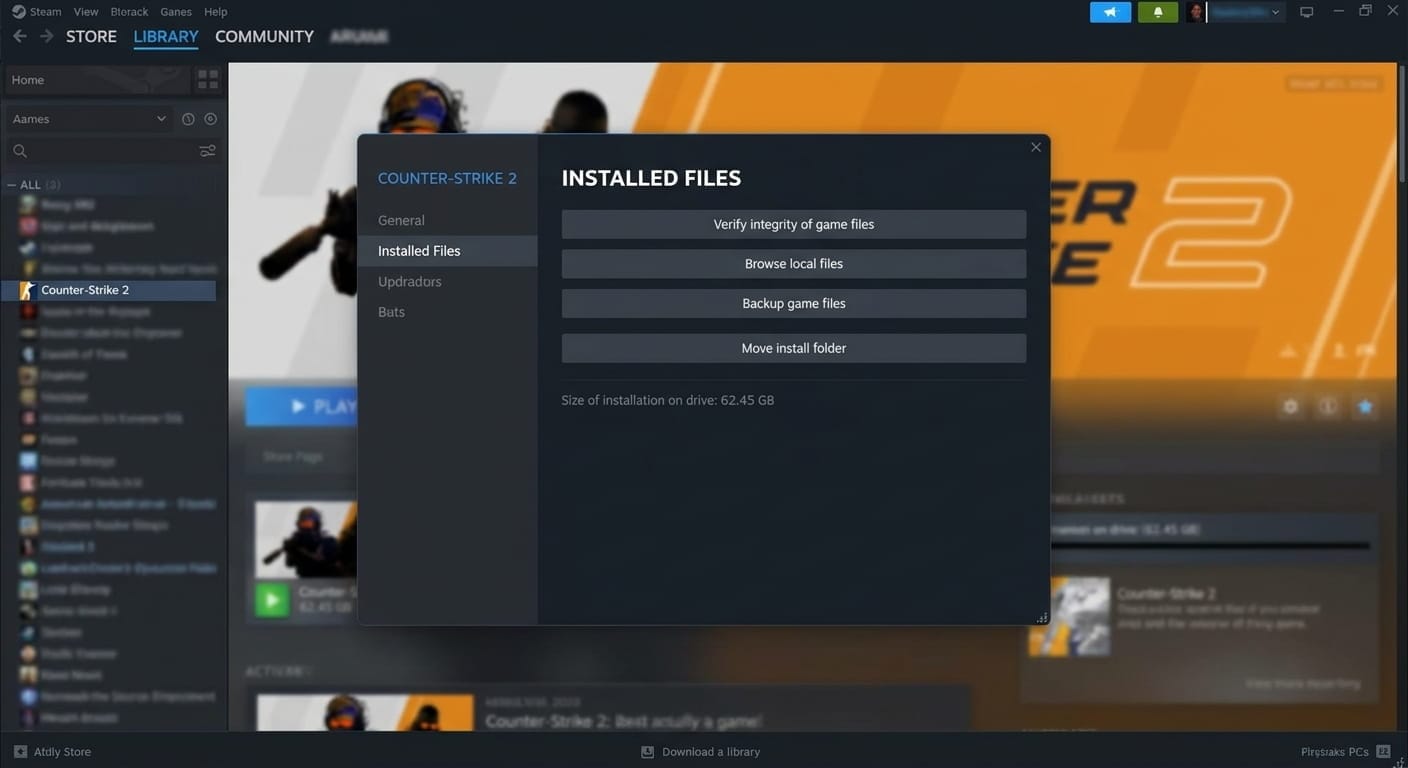The width and height of the screenshot is (1408, 768).
Task: Click Browse local files button
Action: tap(794, 264)
